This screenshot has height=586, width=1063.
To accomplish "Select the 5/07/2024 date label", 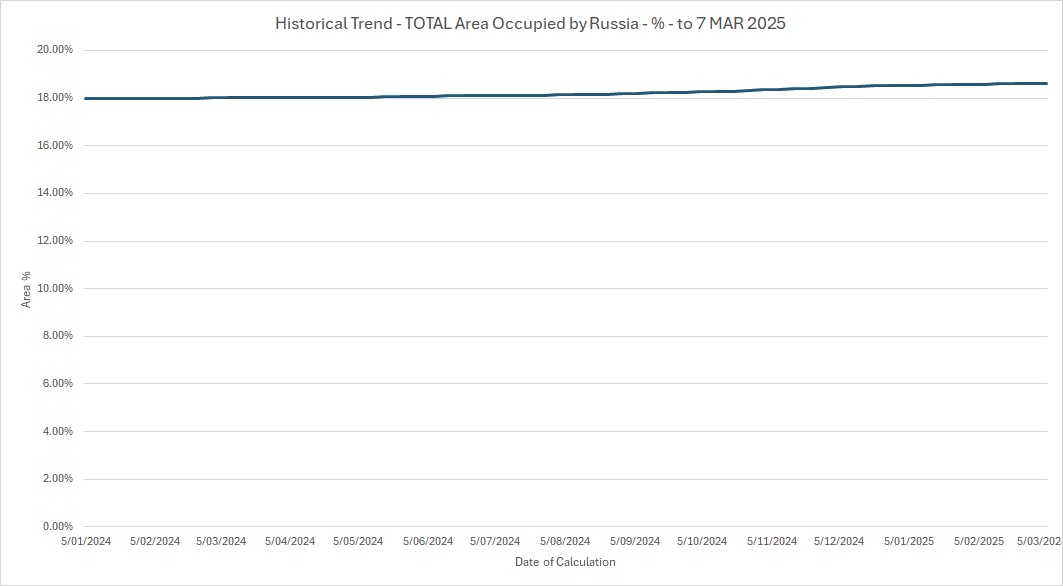I will pyautogui.click(x=495, y=541).
